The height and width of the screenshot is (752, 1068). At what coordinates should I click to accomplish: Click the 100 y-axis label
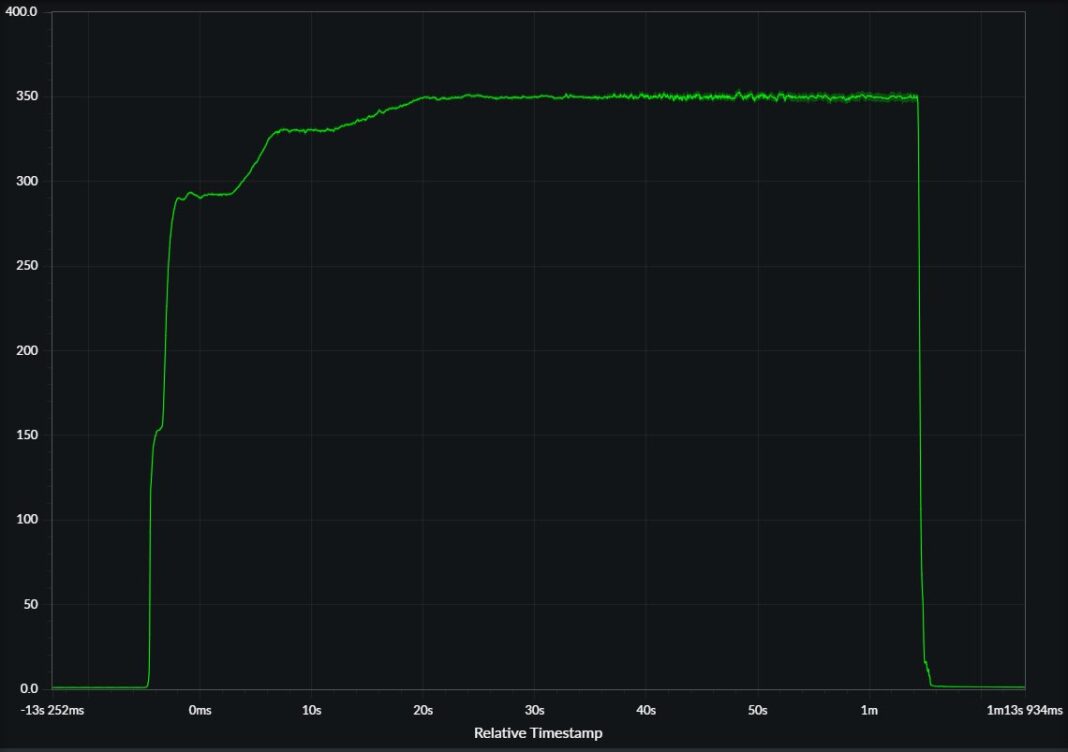27,520
